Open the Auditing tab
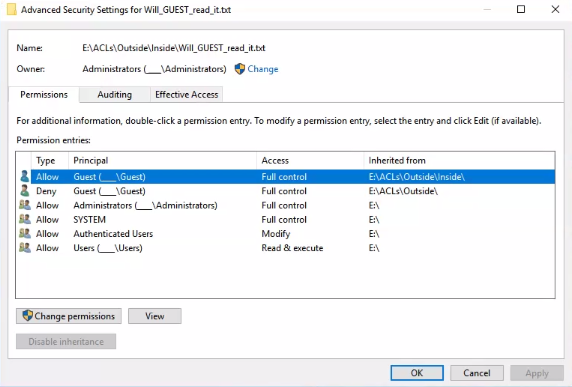 115,94
